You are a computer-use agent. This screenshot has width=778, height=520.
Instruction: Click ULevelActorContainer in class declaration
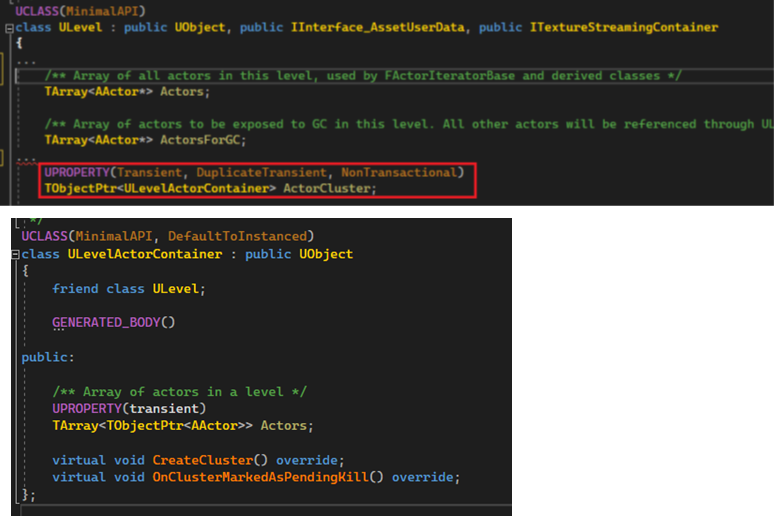coord(145,254)
